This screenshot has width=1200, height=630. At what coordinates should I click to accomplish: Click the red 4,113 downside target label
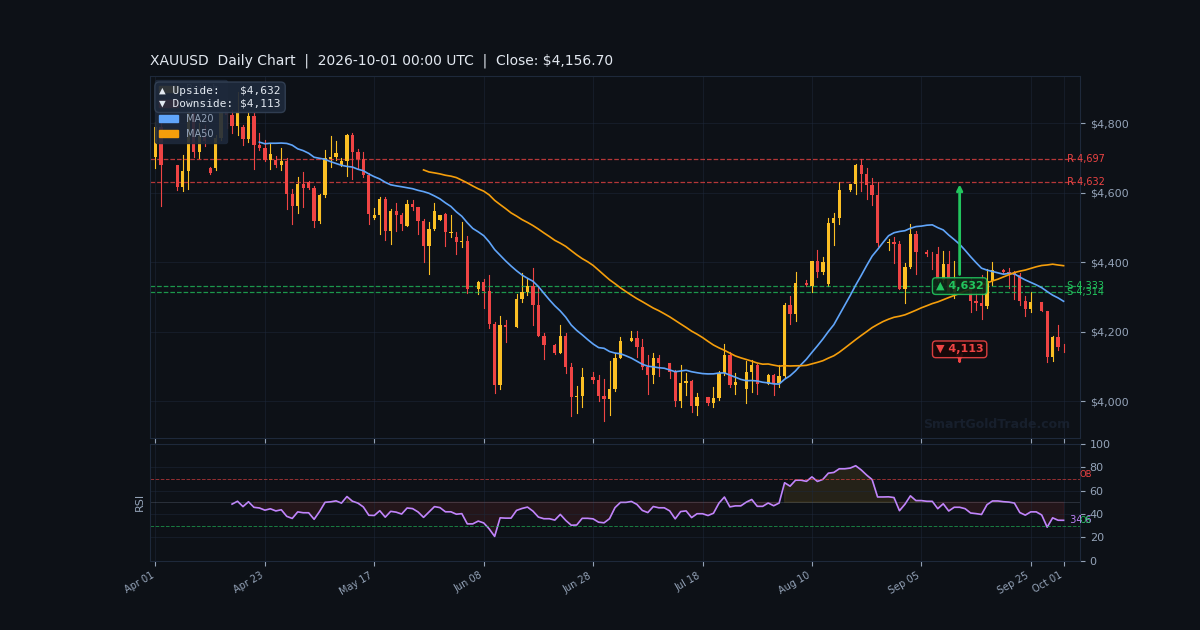coord(959,349)
